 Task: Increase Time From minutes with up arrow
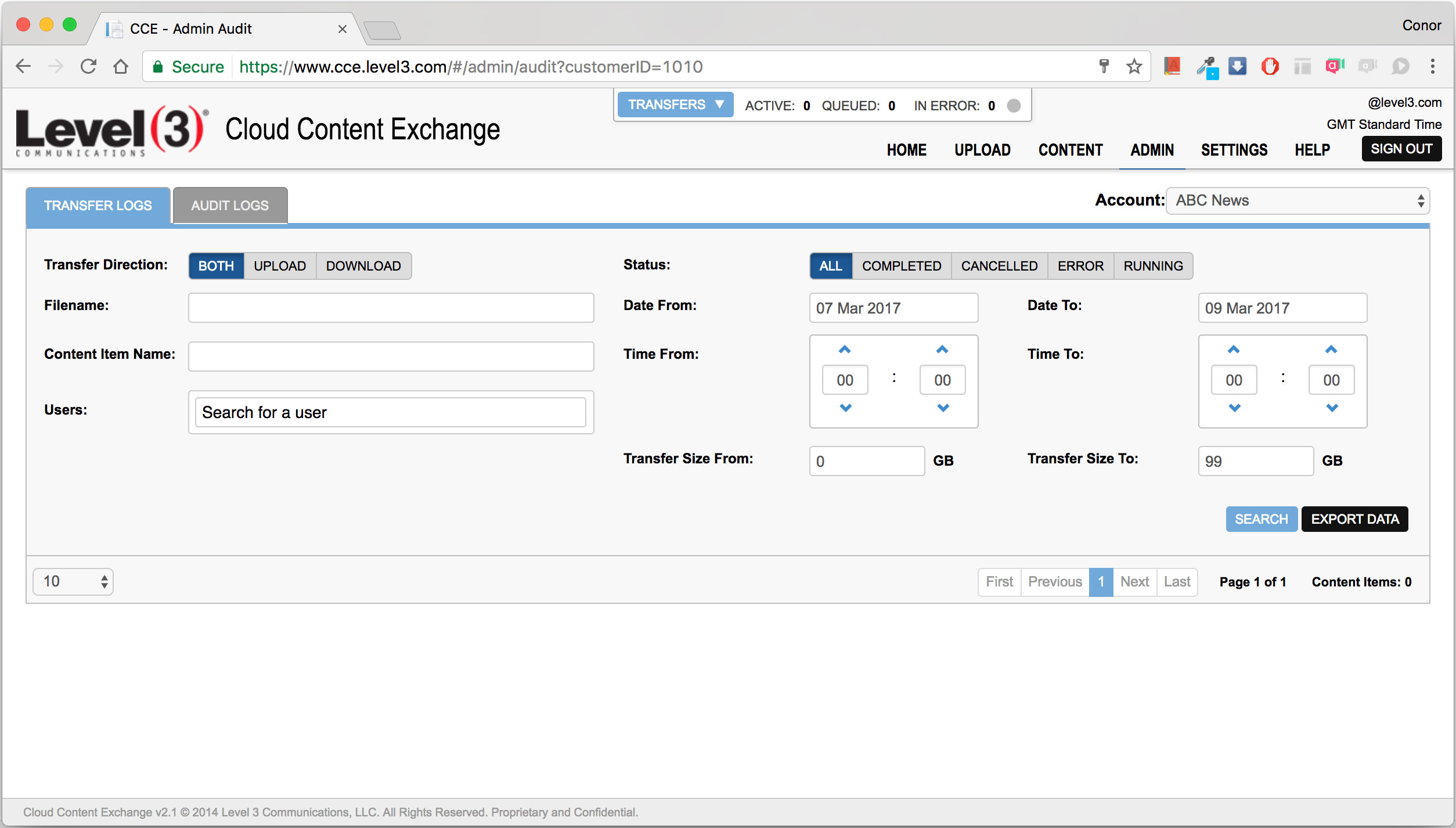pos(942,350)
